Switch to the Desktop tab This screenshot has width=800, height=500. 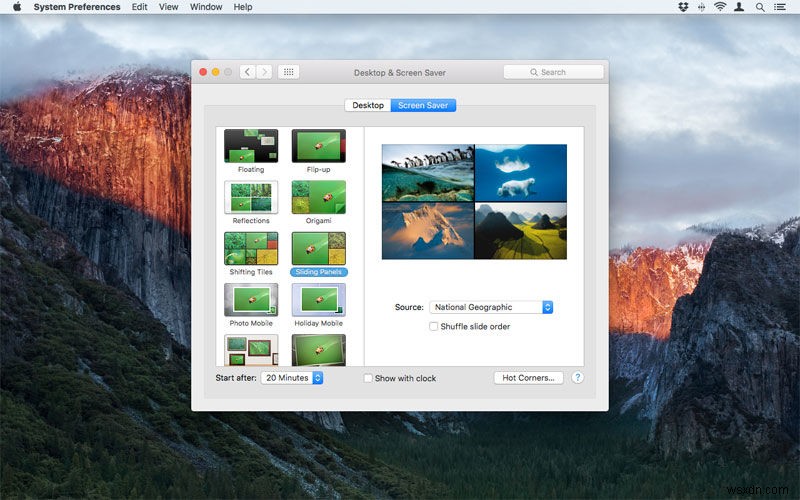click(x=368, y=105)
